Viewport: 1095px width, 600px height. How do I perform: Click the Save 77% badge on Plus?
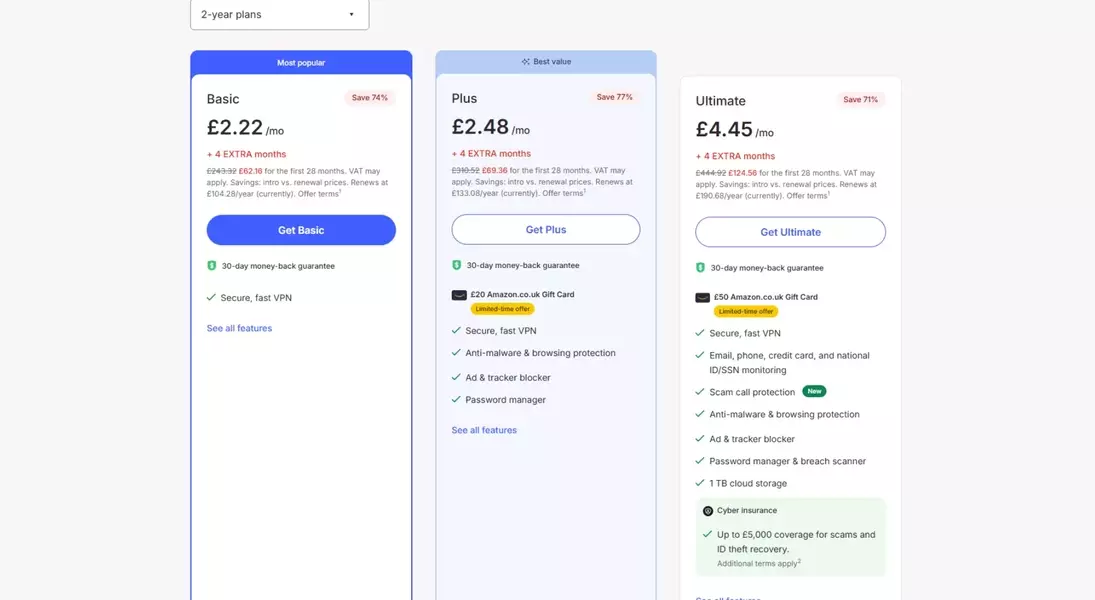[x=614, y=97]
